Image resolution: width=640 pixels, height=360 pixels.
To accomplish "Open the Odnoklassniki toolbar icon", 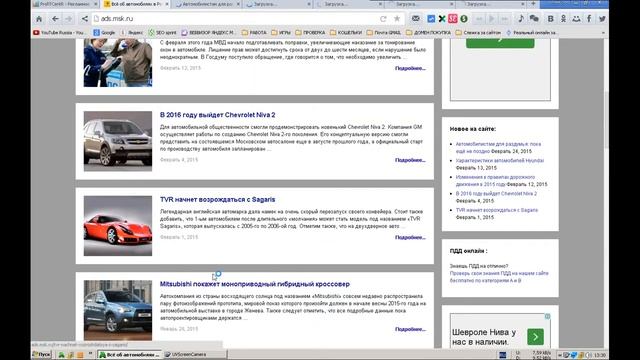I will pyautogui.click(x=563, y=19).
